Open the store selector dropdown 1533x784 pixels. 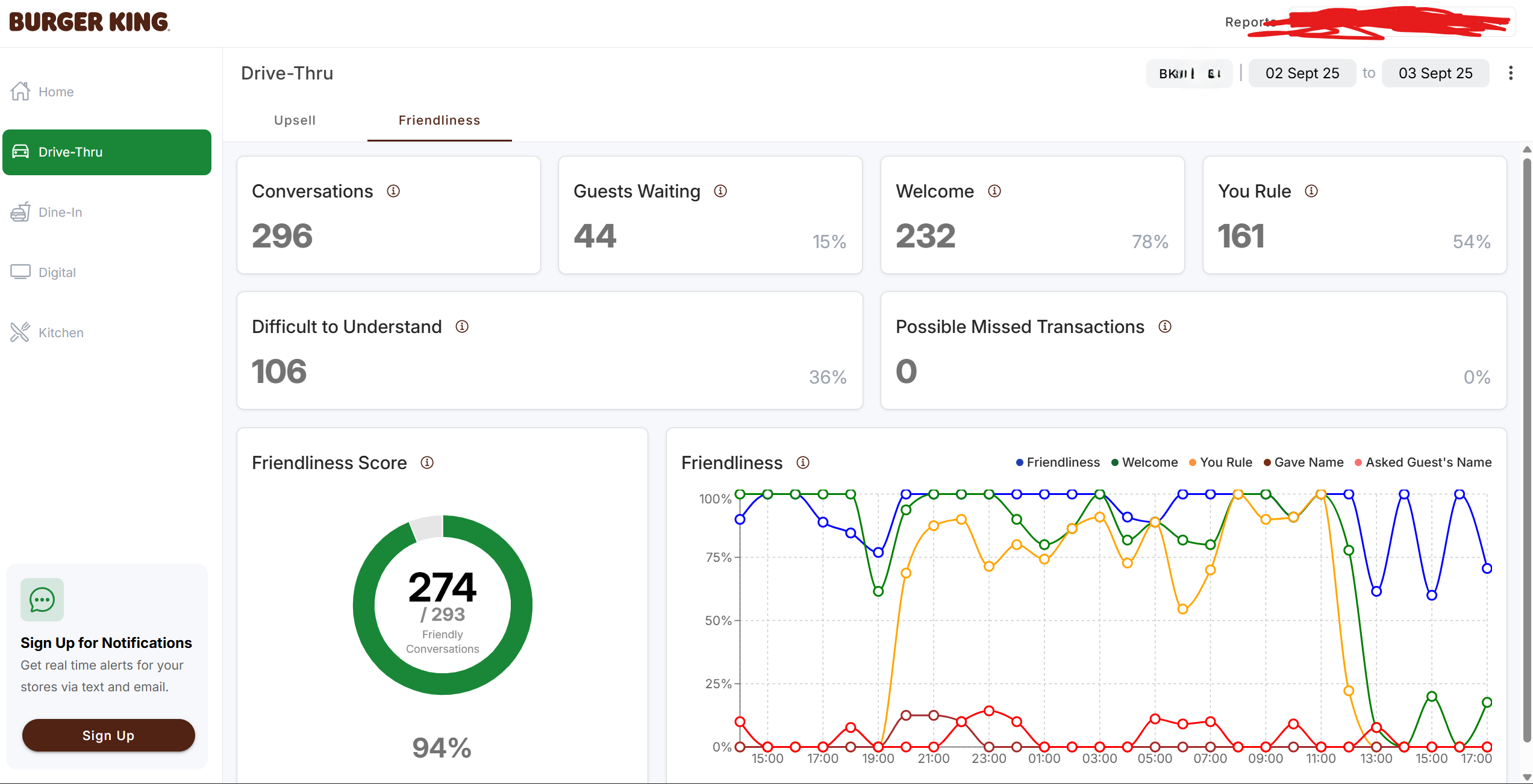point(1189,73)
